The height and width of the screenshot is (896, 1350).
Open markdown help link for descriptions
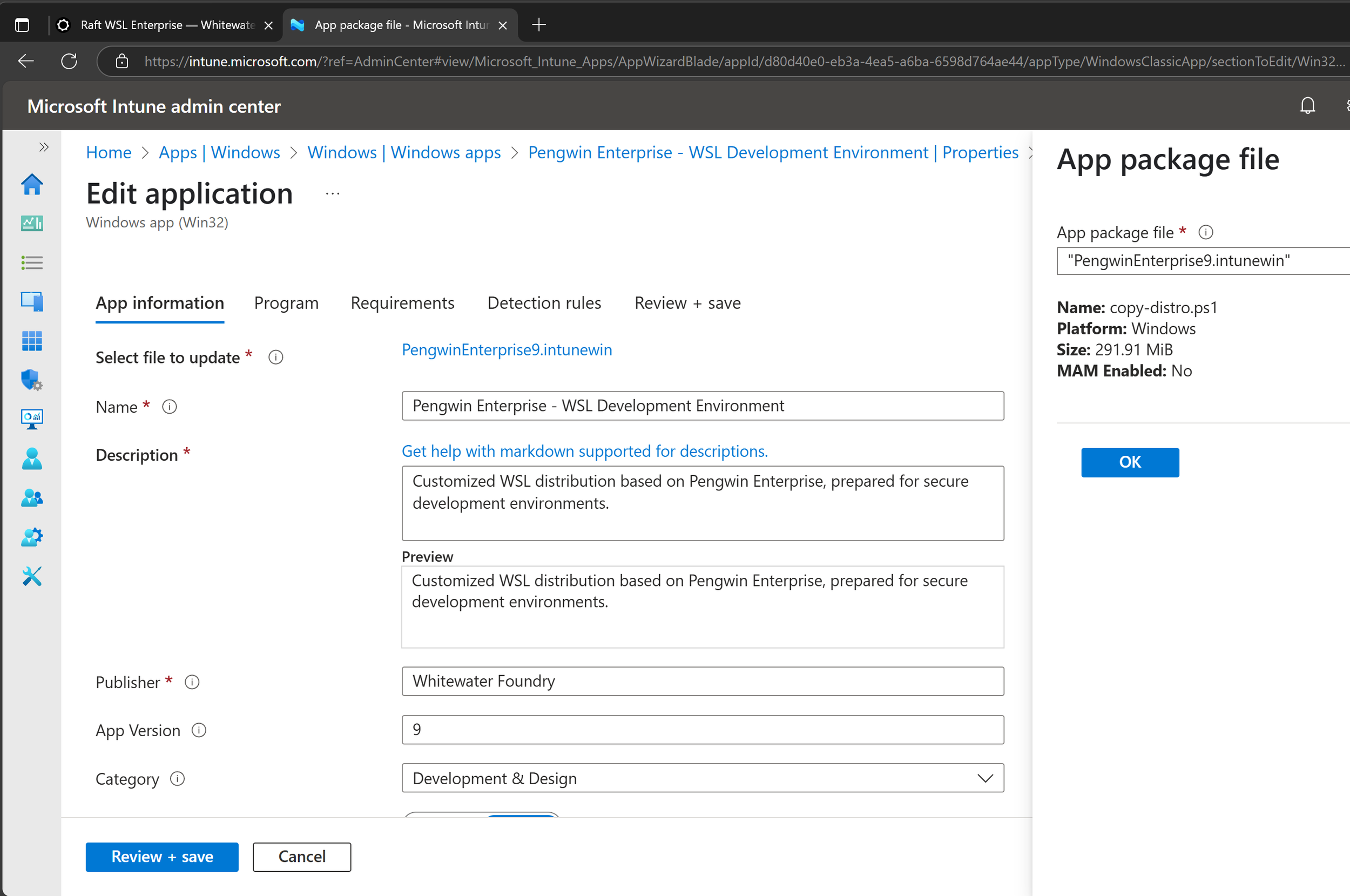click(x=584, y=451)
